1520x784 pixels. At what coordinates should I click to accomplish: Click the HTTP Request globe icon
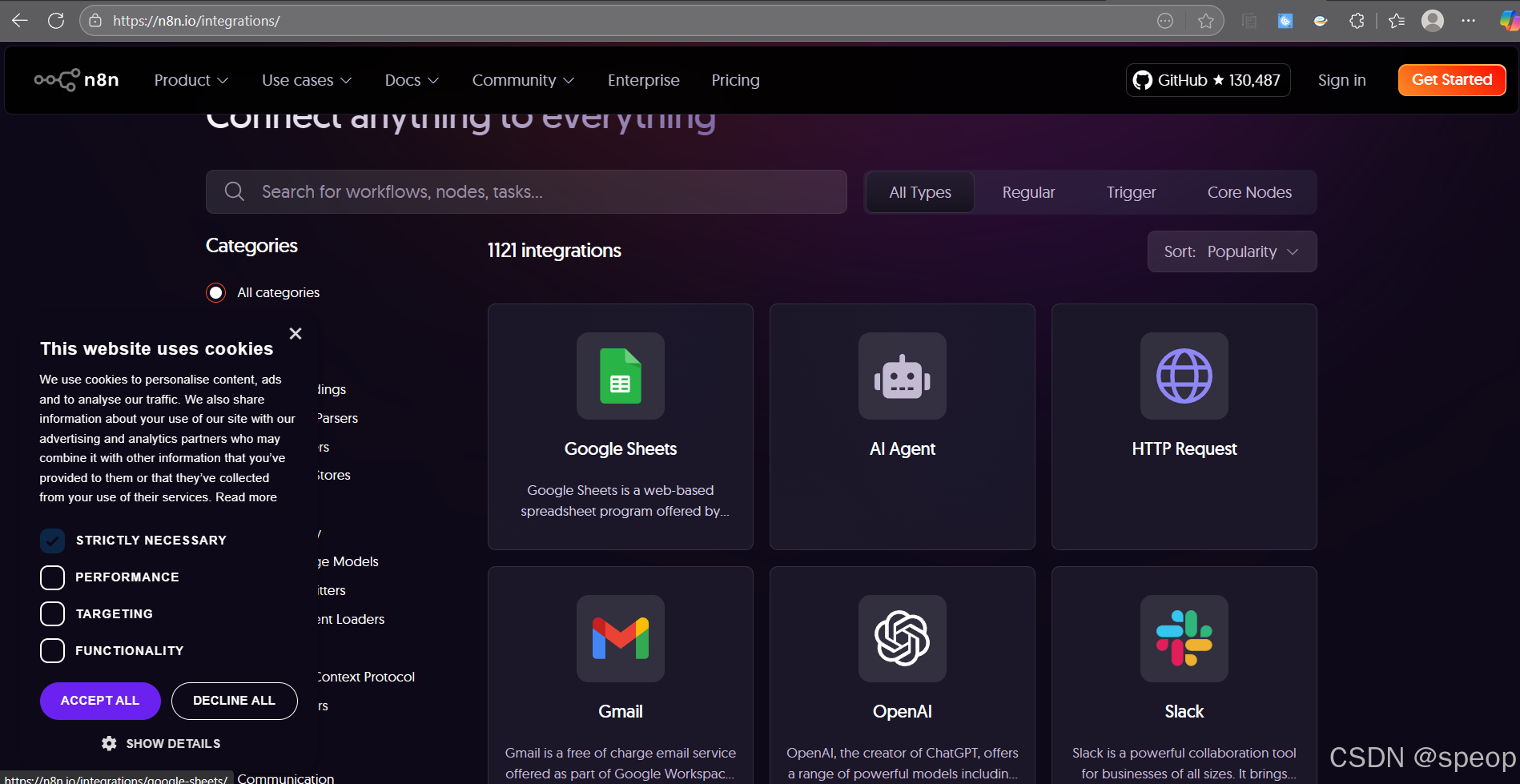pyautogui.click(x=1184, y=376)
